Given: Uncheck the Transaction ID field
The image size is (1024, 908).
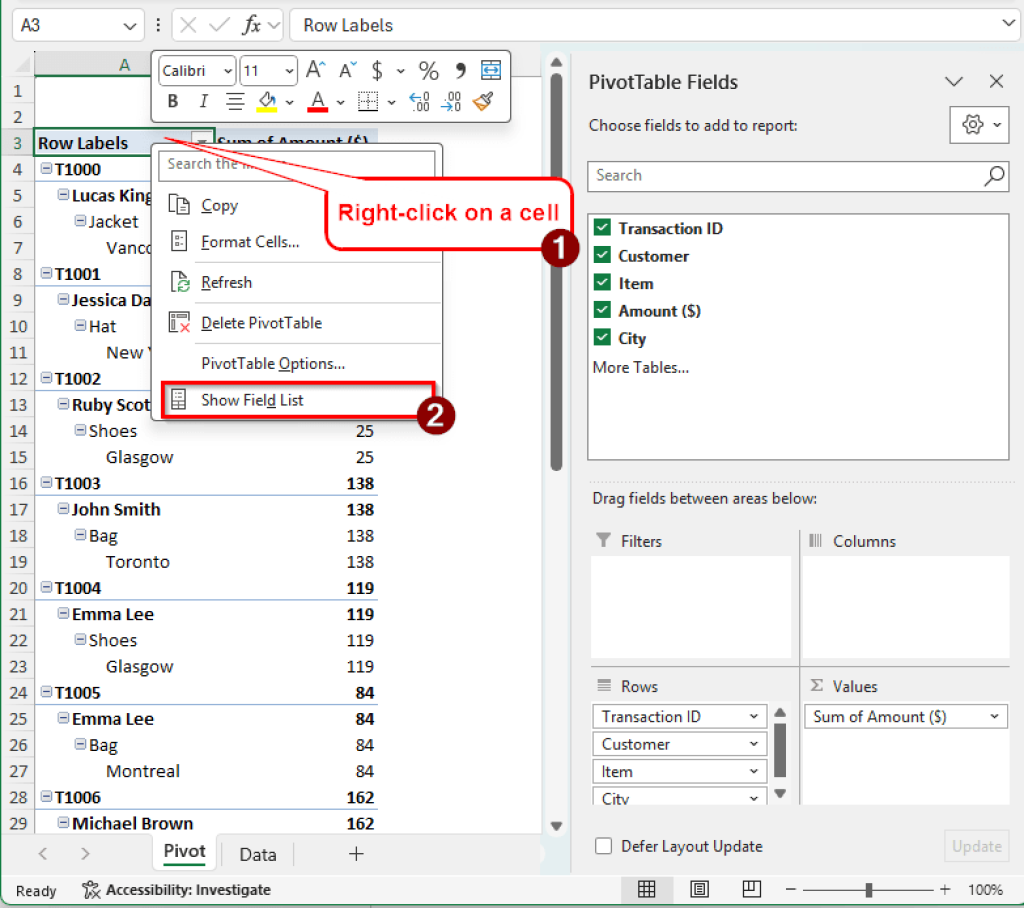Looking at the screenshot, I should point(601,228).
